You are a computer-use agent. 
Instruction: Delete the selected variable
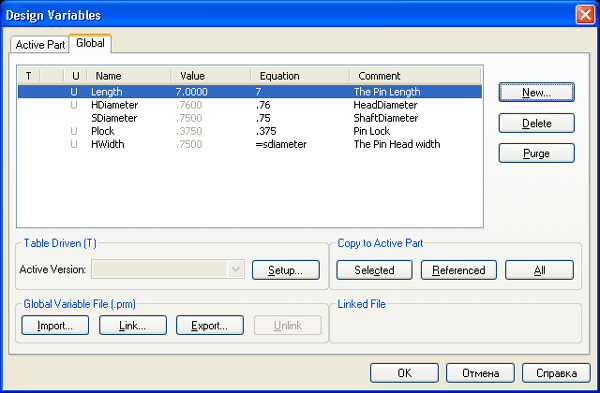536,123
